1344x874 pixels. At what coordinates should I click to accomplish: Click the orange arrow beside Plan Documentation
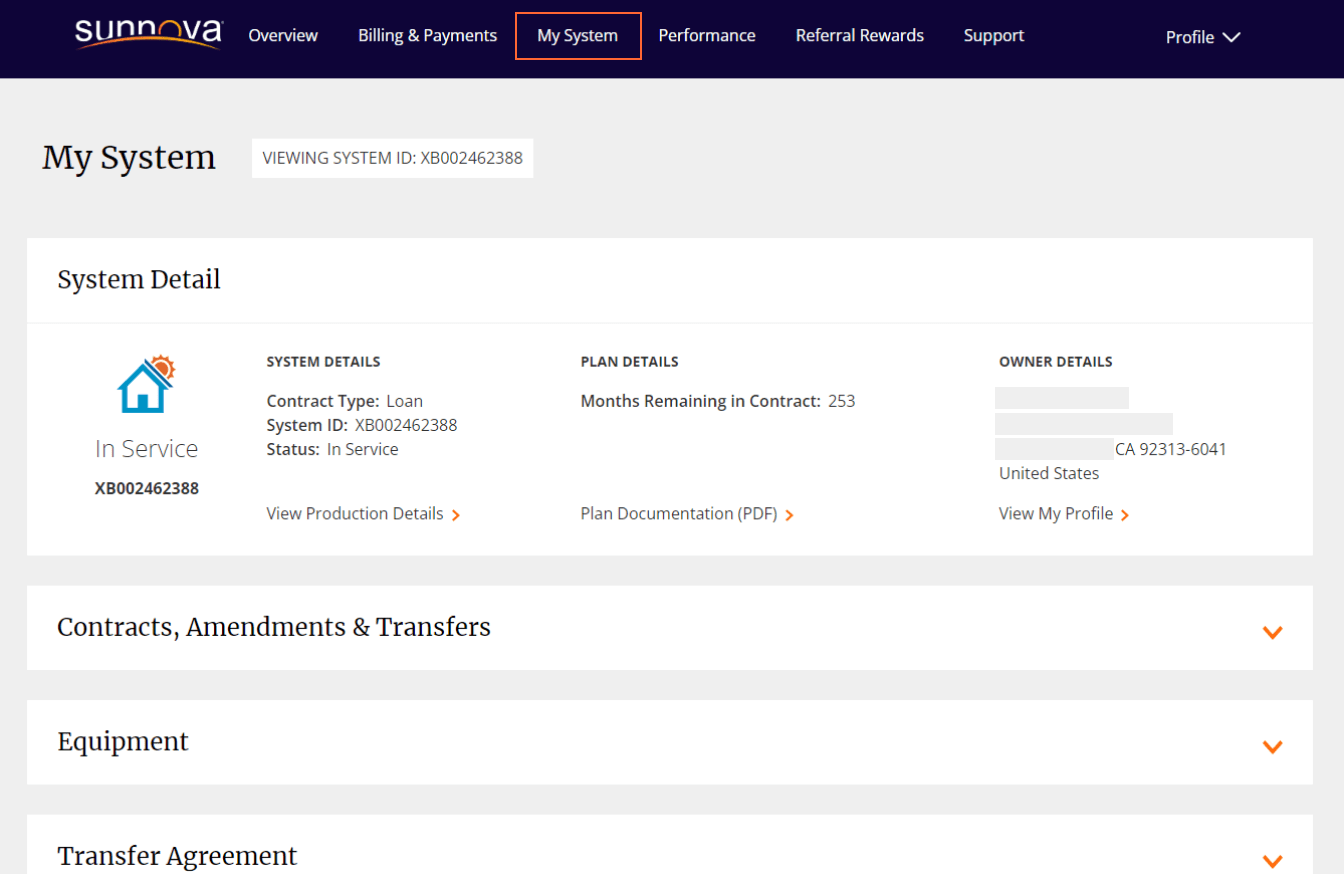[x=789, y=515]
